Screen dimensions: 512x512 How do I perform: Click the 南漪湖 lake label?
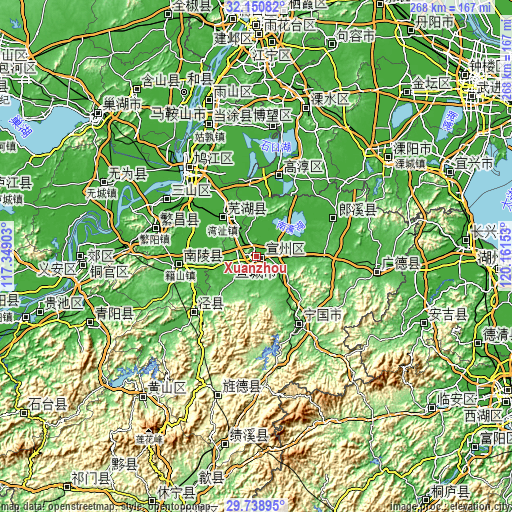pos(291,227)
